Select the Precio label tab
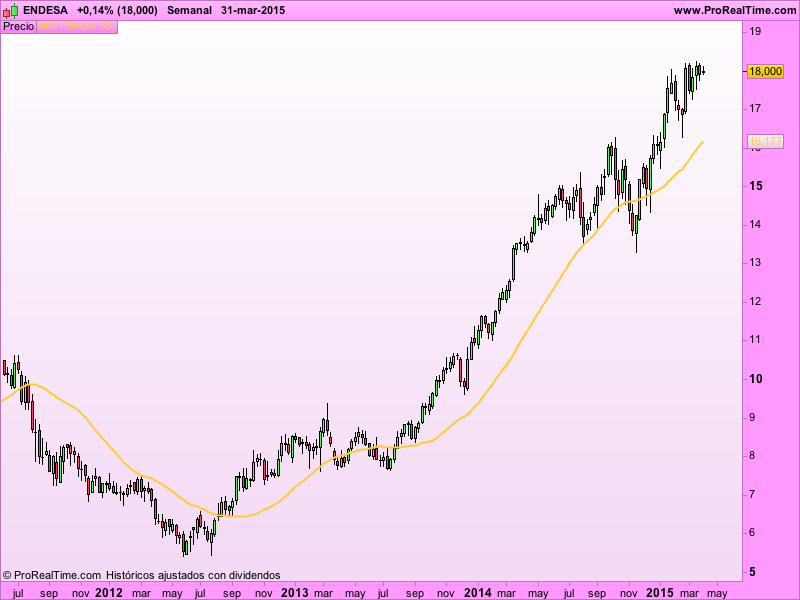The image size is (800, 600). [x=18, y=27]
